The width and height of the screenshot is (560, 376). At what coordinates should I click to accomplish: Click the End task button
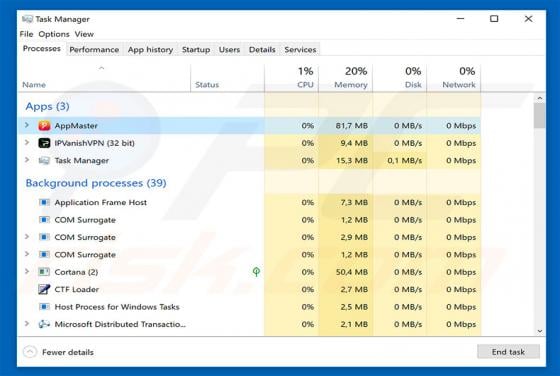(x=508, y=352)
